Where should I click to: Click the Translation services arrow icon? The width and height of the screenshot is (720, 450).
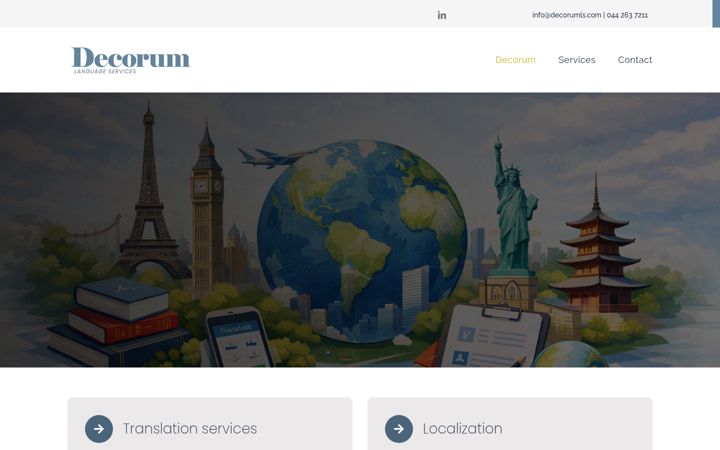pyautogui.click(x=99, y=429)
